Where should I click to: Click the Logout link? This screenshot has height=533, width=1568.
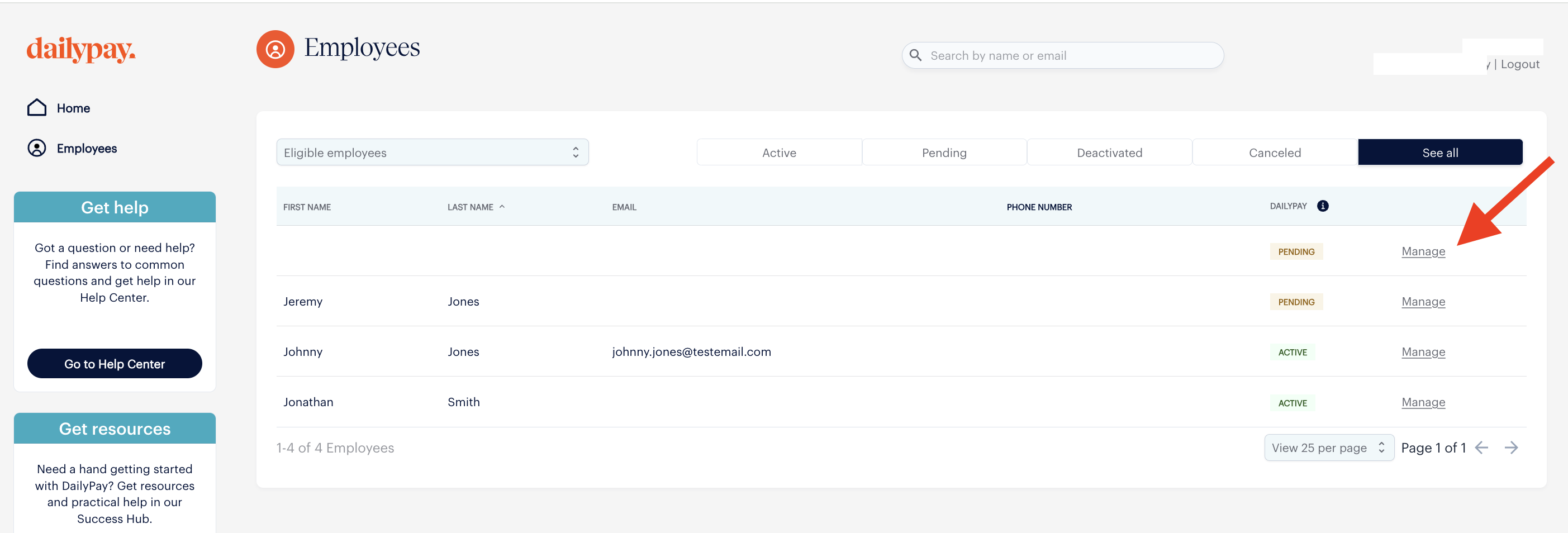click(1520, 63)
